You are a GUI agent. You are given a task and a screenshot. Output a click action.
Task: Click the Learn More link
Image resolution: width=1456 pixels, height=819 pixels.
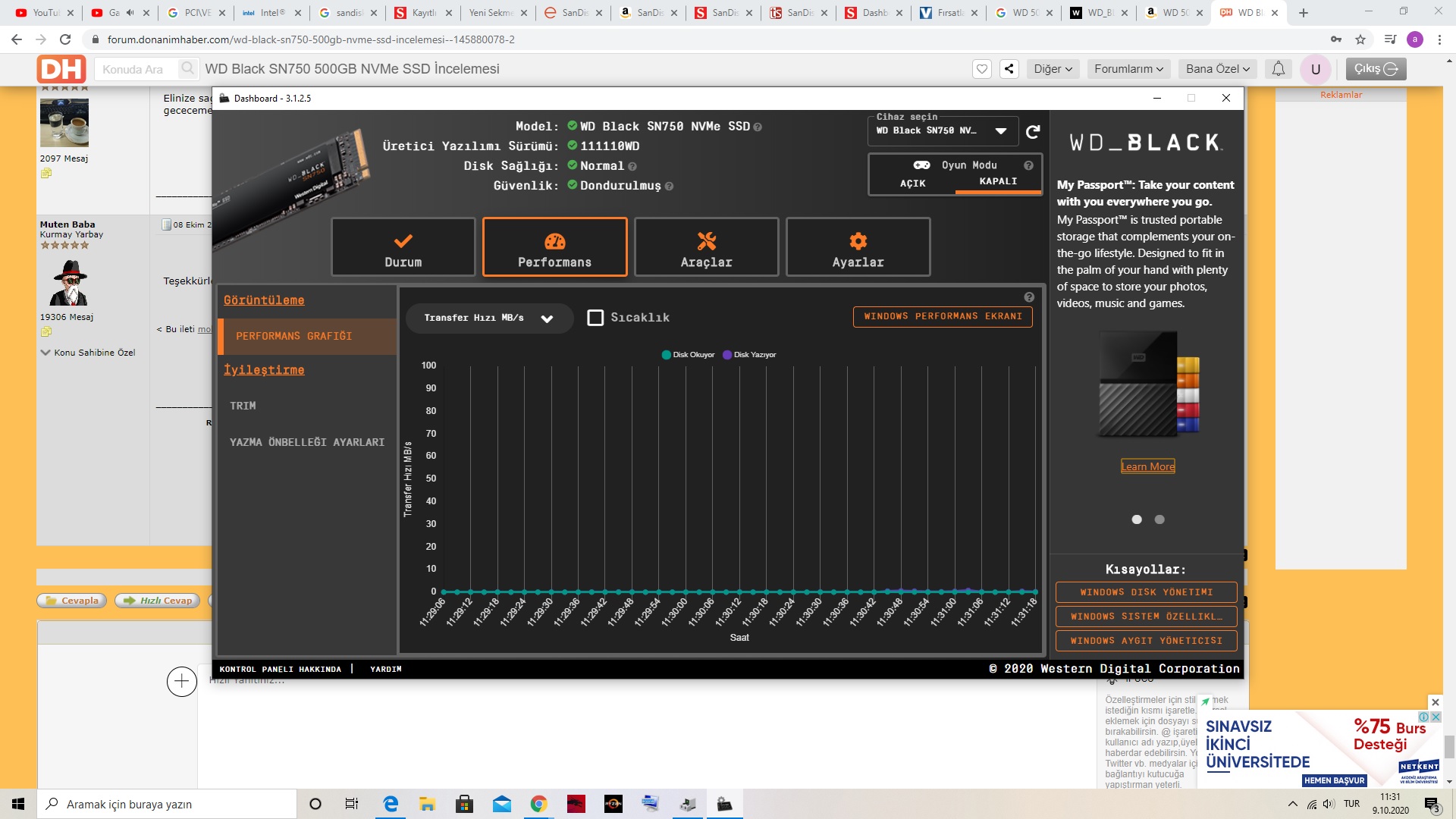pyautogui.click(x=1147, y=466)
